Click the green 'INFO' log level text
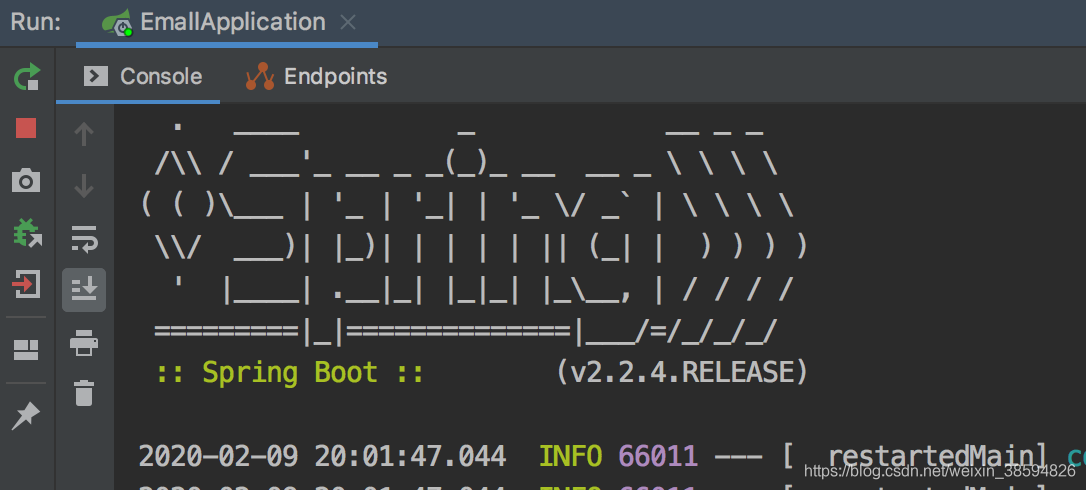This screenshot has width=1086, height=490. (x=571, y=457)
